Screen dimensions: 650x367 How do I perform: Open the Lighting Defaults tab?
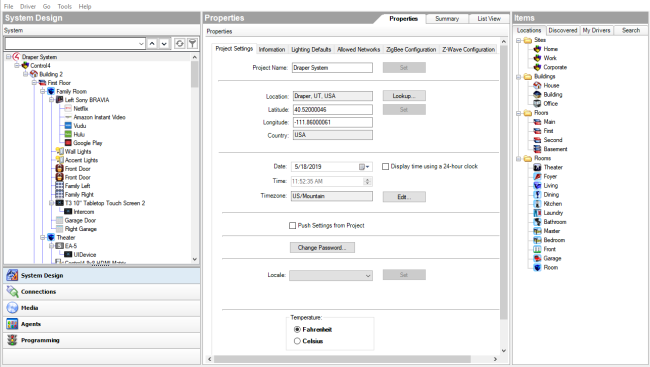[311, 49]
